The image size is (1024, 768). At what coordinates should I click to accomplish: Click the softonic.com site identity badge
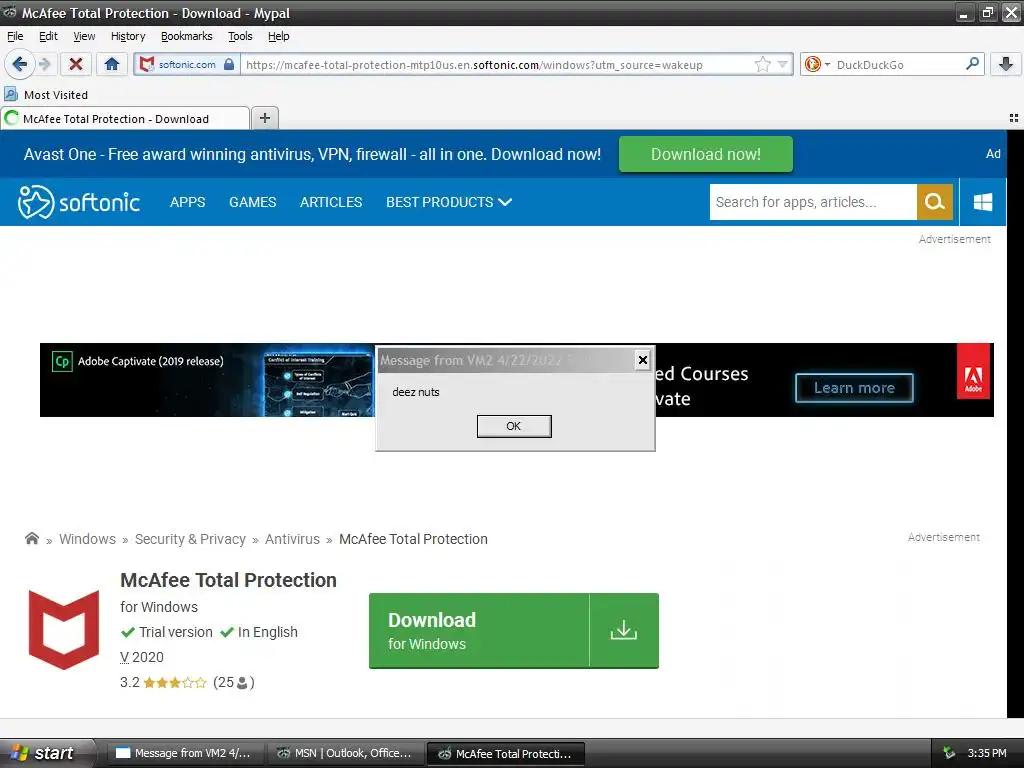187,64
